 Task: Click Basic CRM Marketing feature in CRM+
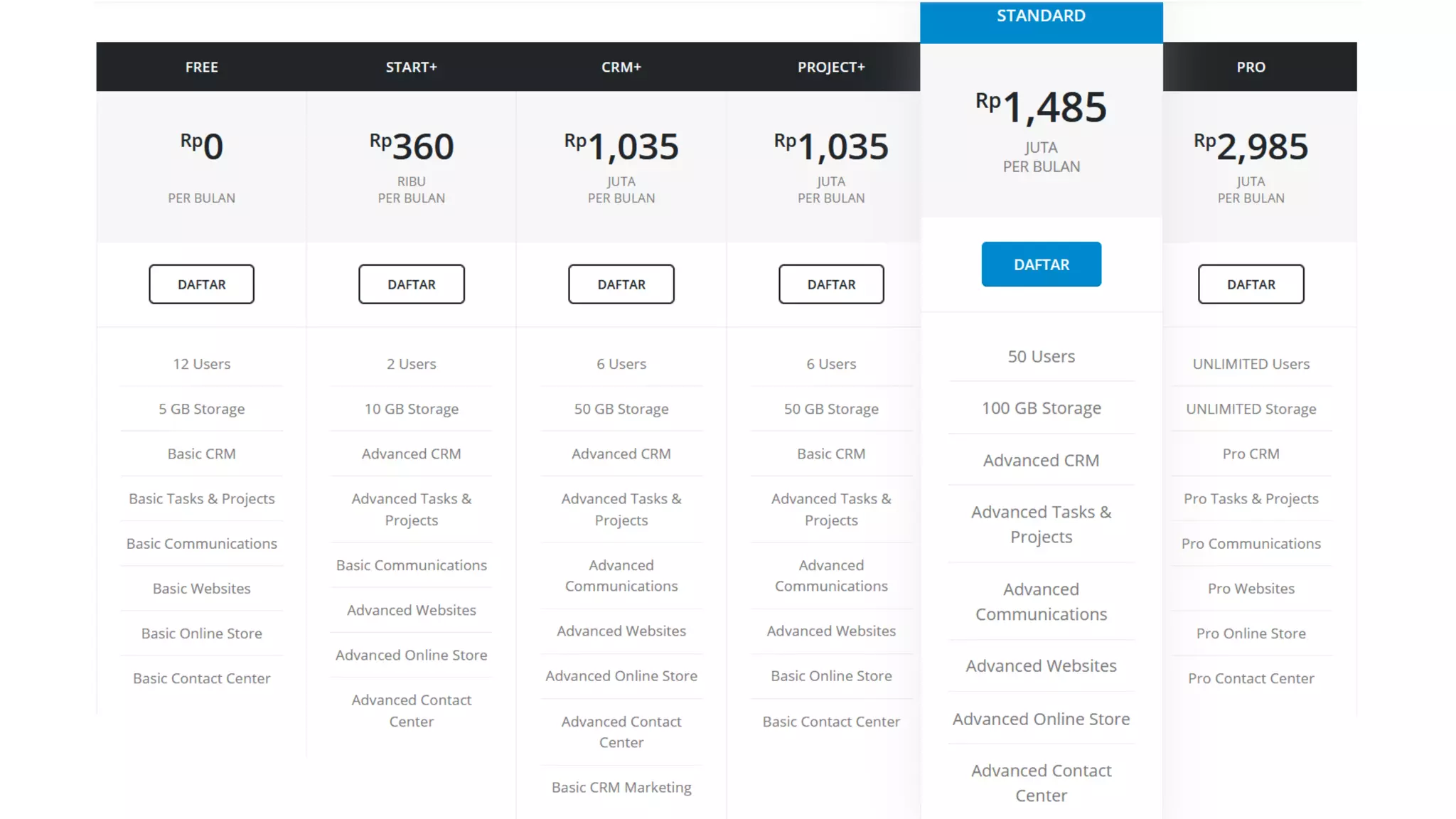621,787
